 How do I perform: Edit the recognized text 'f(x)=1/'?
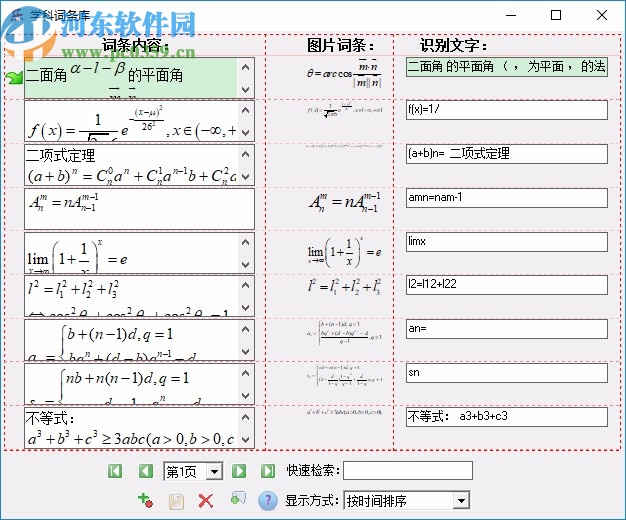pos(507,110)
